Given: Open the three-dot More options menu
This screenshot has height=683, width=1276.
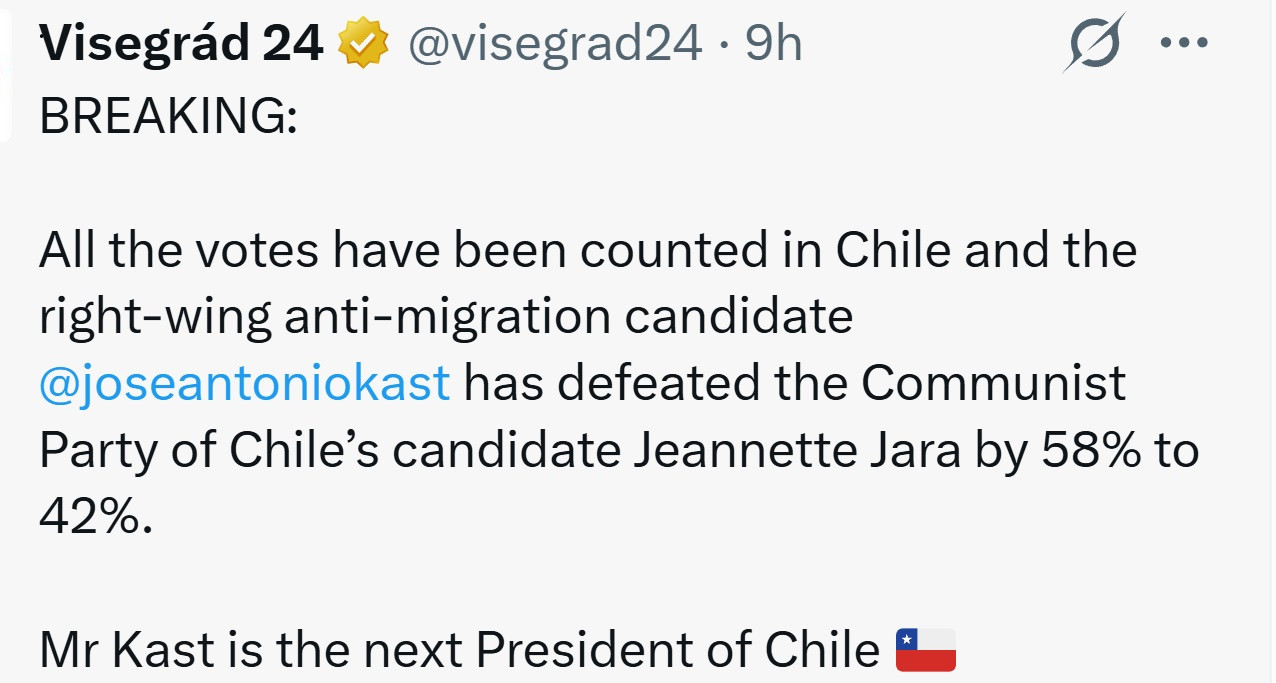Looking at the screenshot, I should pos(1184,43).
